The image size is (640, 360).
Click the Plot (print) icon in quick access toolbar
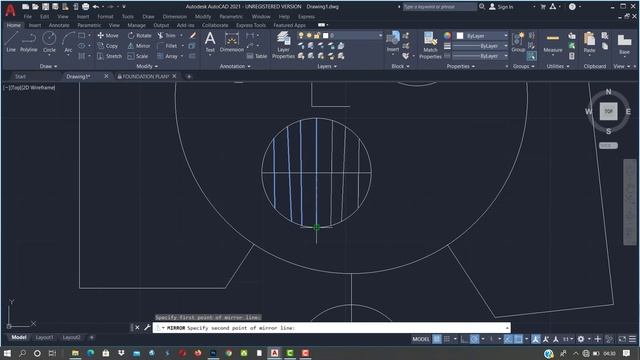[x=86, y=7]
